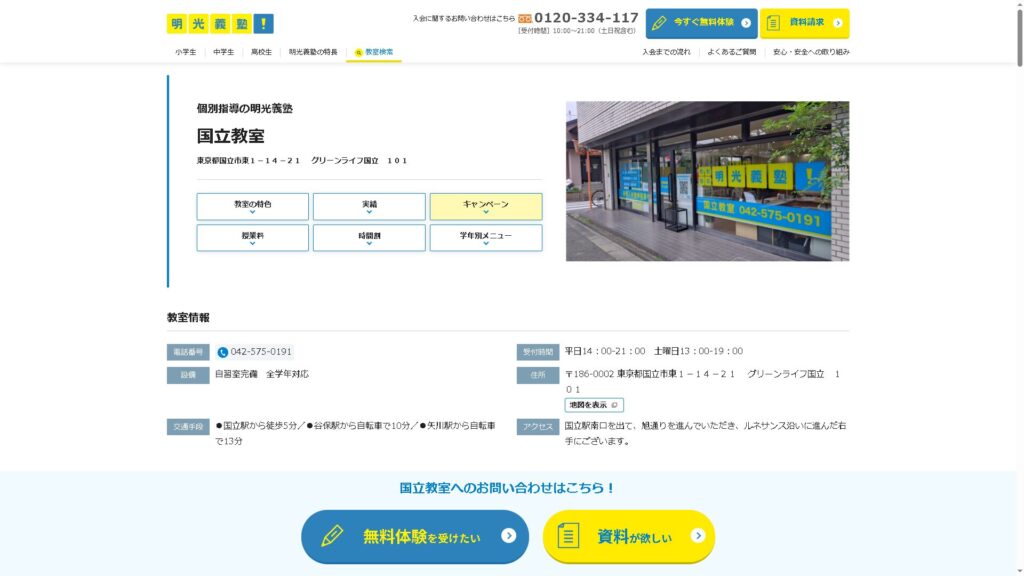Open the 学年別メニュー section
The width and height of the screenshot is (1024, 576).
486,238
